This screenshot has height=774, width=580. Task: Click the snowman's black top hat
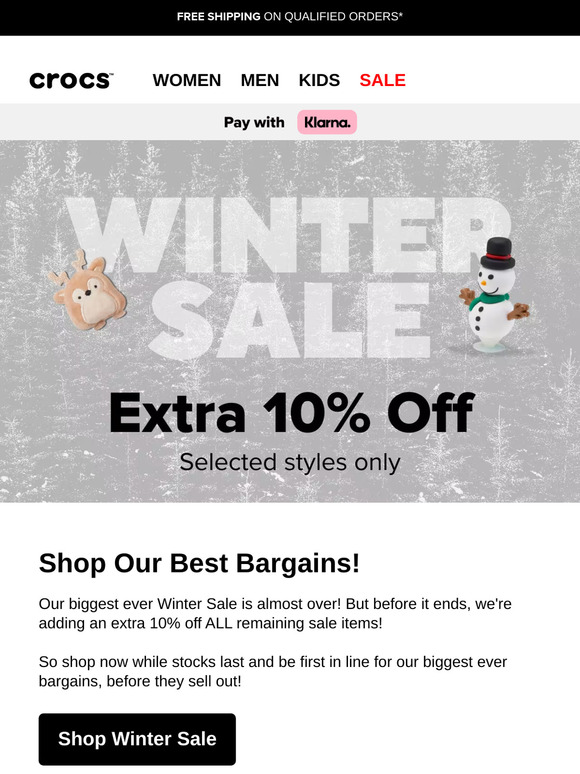point(498,254)
